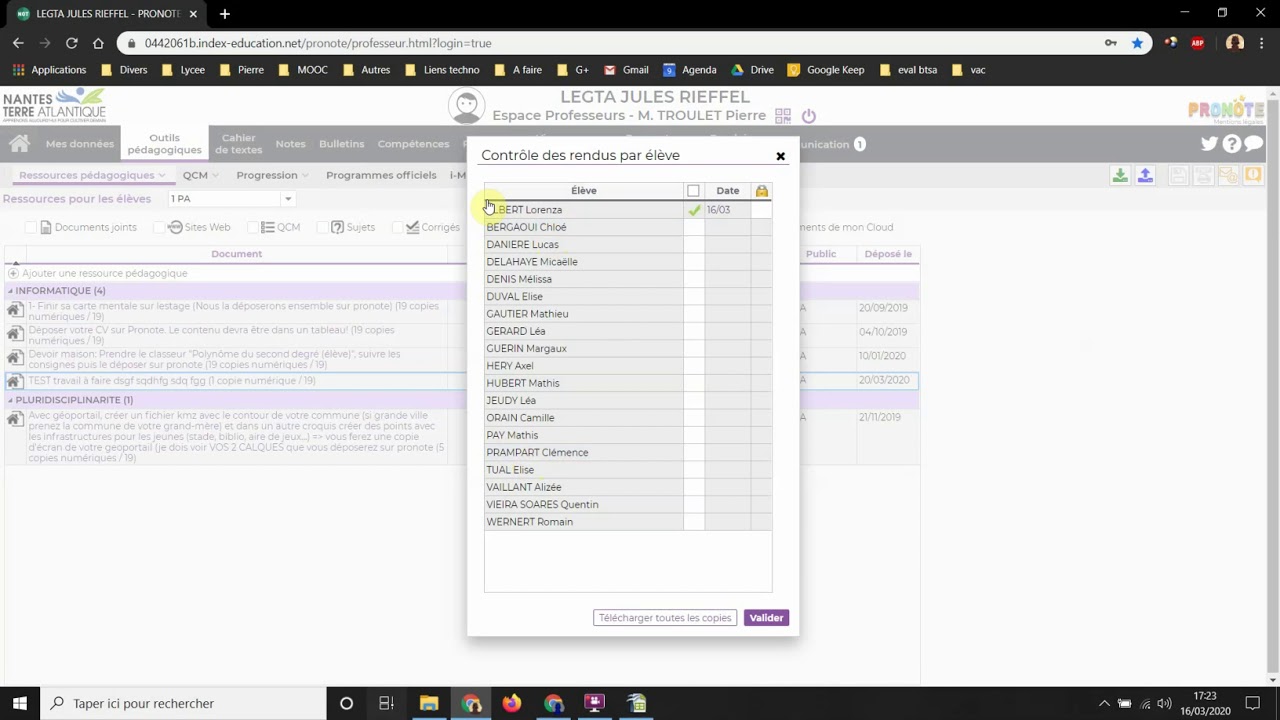This screenshot has height=720, width=1280.
Task: Click the Pronote home icon
Action: coord(19,144)
